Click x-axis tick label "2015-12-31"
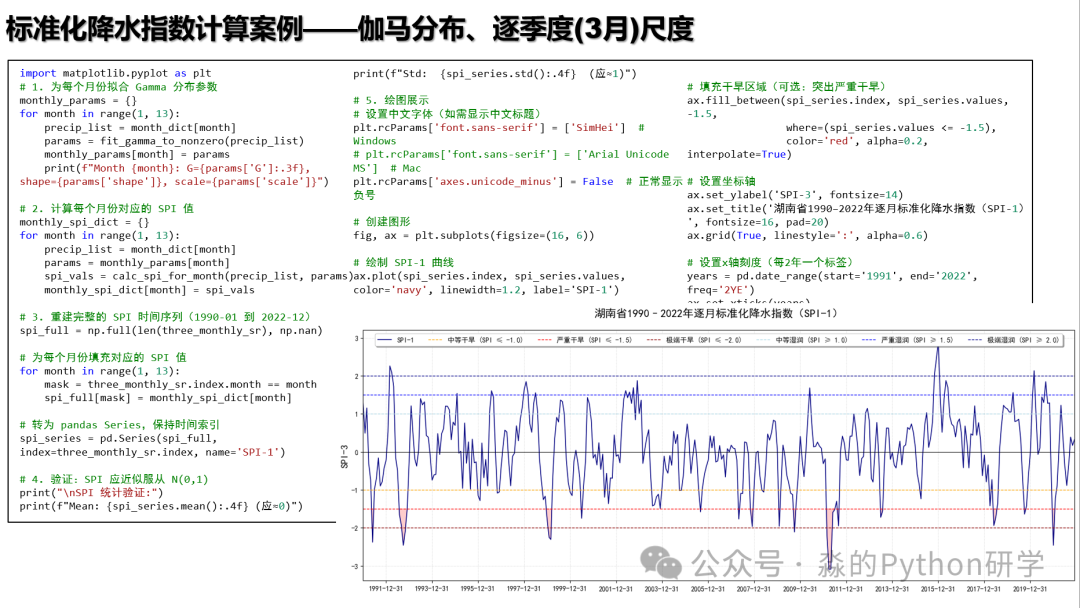This screenshot has width=1080, height=608. pyautogui.click(x=937, y=589)
